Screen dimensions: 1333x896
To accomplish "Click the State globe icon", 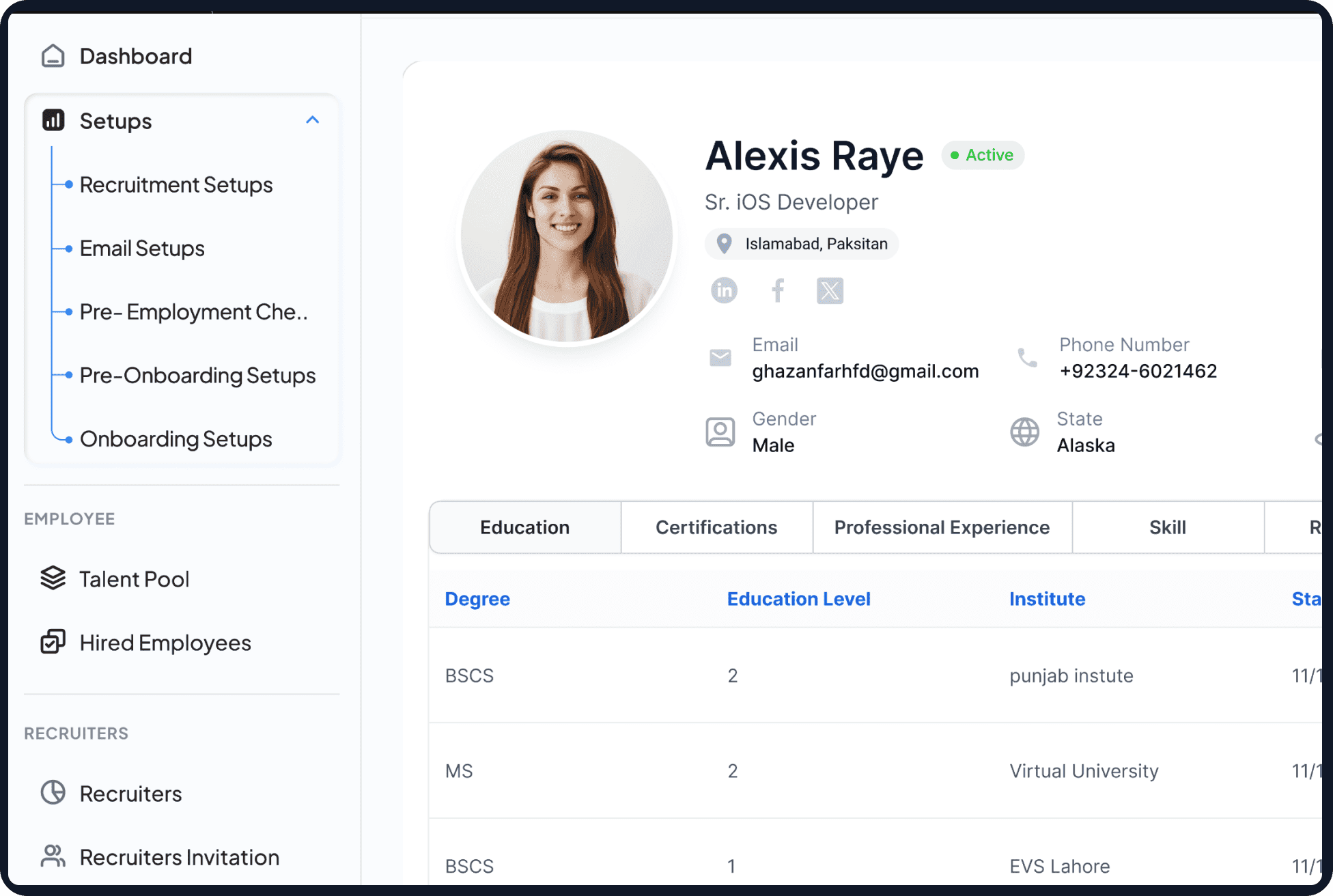I will click(1024, 432).
